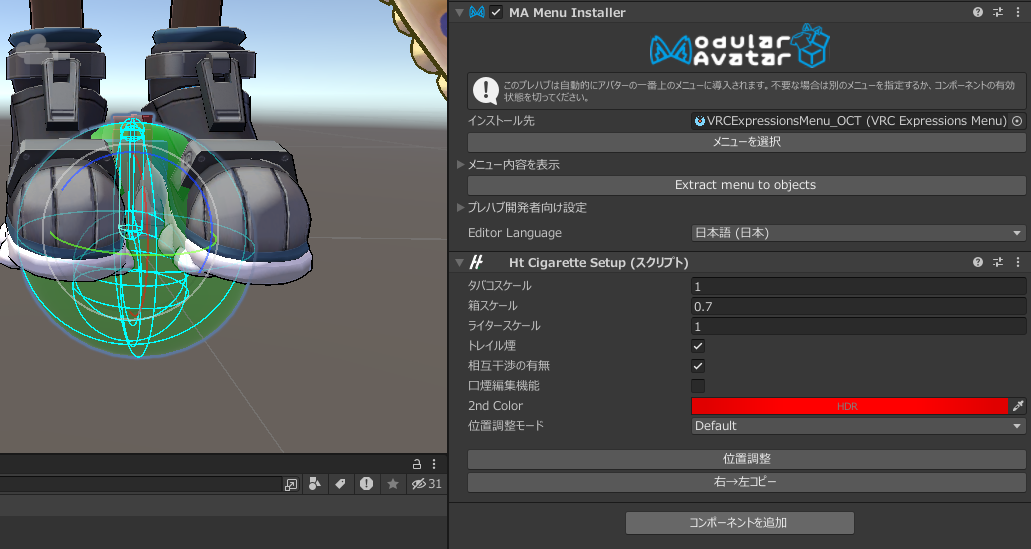Open the Editor Language dropdown

(858, 233)
